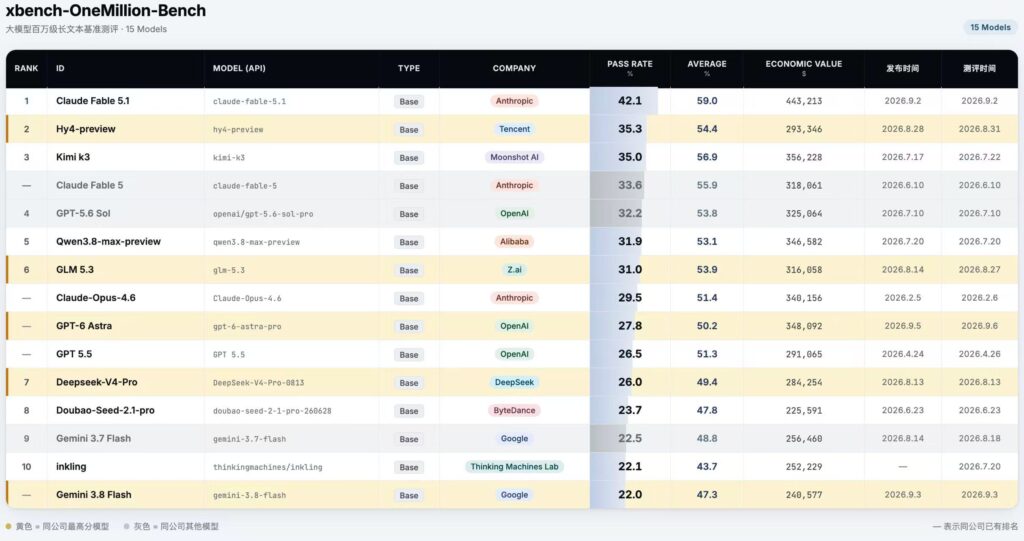This screenshot has width=1024, height=541.
Task: Select the inkling model name
Action: click(x=71, y=467)
